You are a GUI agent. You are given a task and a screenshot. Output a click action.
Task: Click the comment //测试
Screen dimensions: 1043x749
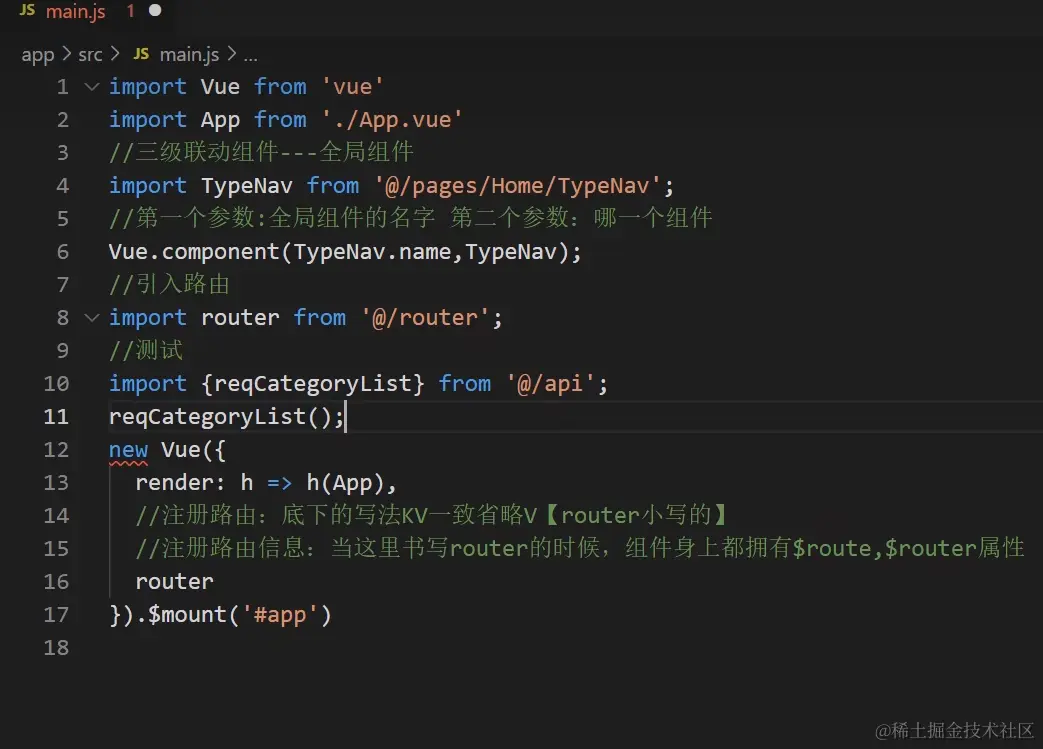pos(146,351)
